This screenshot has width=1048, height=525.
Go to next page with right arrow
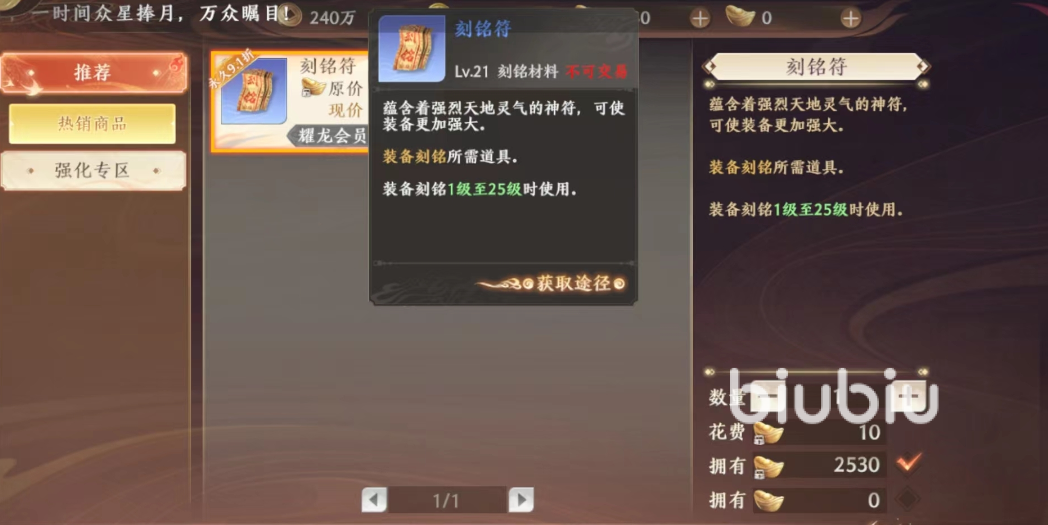pyautogui.click(x=521, y=500)
